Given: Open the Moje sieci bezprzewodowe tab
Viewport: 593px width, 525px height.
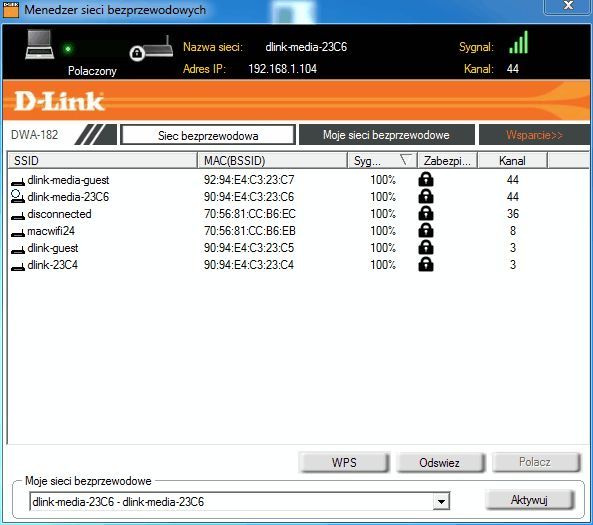Looking at the screenshot, I should pyautogui.click(x=387, y=135).
